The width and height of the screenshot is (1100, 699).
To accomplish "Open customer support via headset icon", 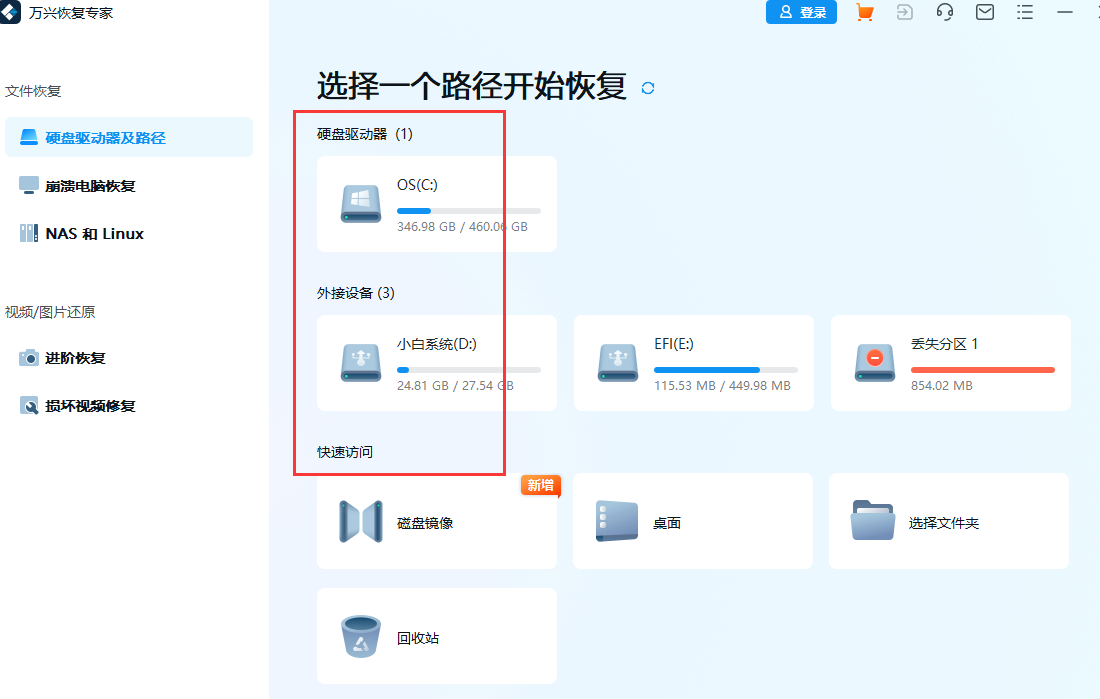I will [x=944, y=12].
